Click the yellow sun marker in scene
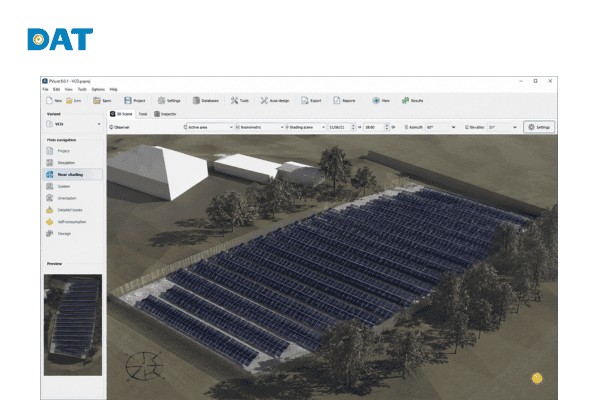The image size is (600, 400). click(537, 378)
